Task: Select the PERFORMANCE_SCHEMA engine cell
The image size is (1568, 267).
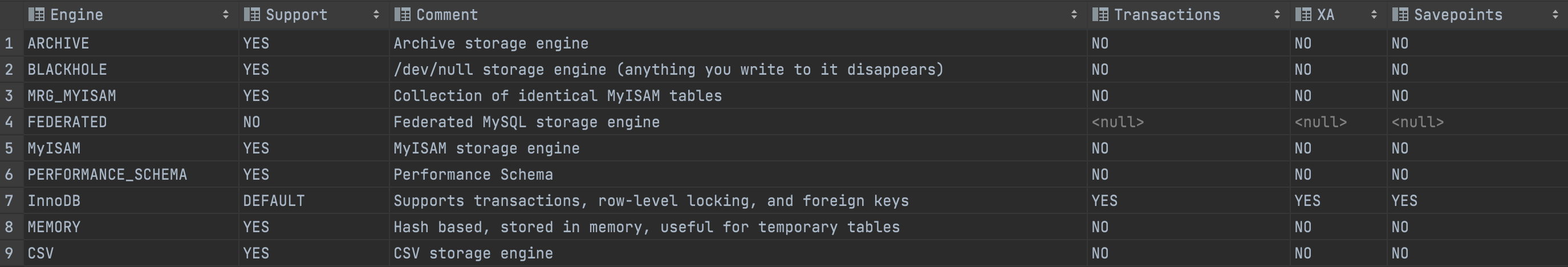Action: [x=131, y=175]
